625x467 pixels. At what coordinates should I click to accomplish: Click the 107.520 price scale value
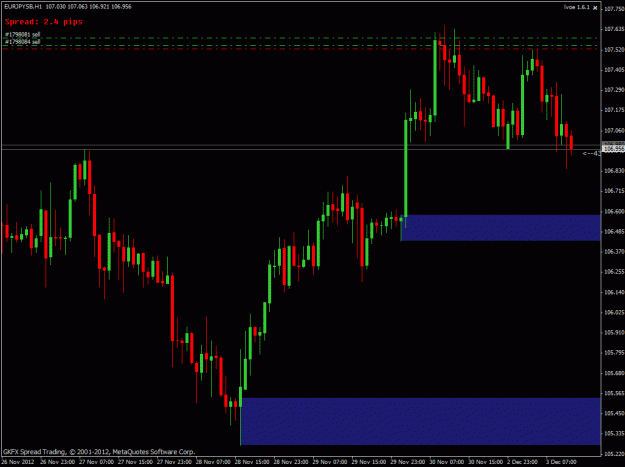tap(614, 49)
